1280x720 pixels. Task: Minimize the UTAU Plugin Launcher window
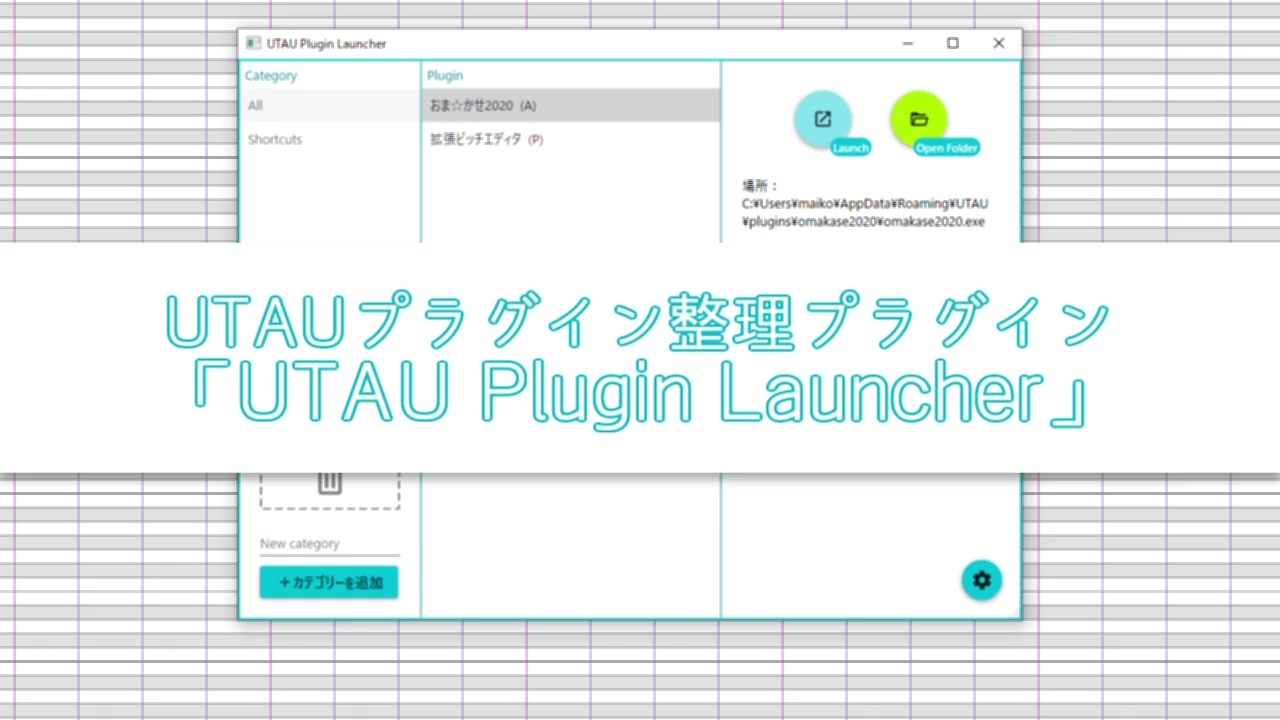click(907, 43)
